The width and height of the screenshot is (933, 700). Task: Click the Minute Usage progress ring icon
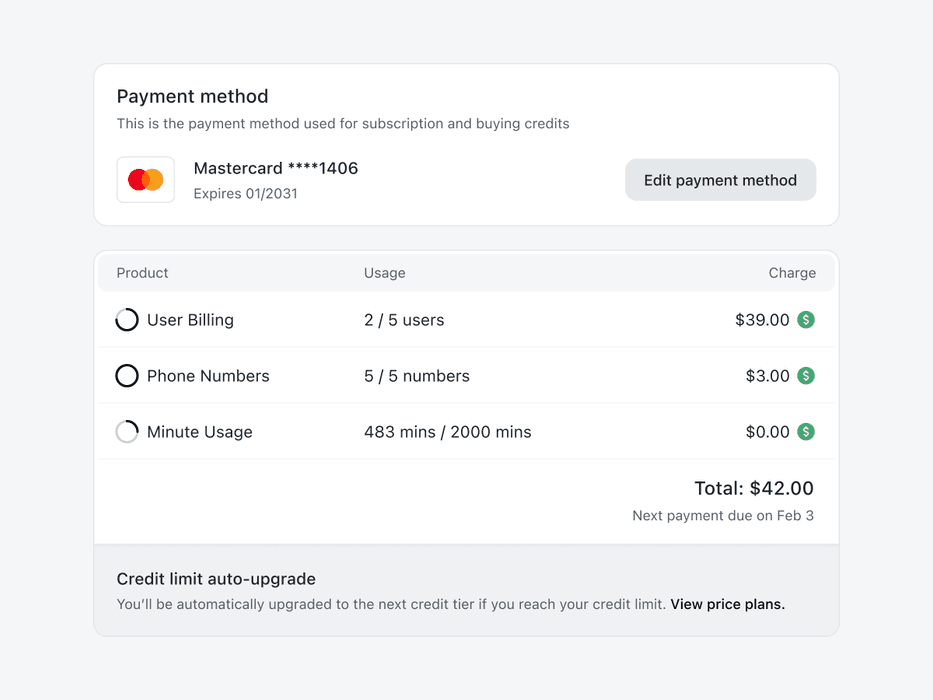click(x=127, y=432)
